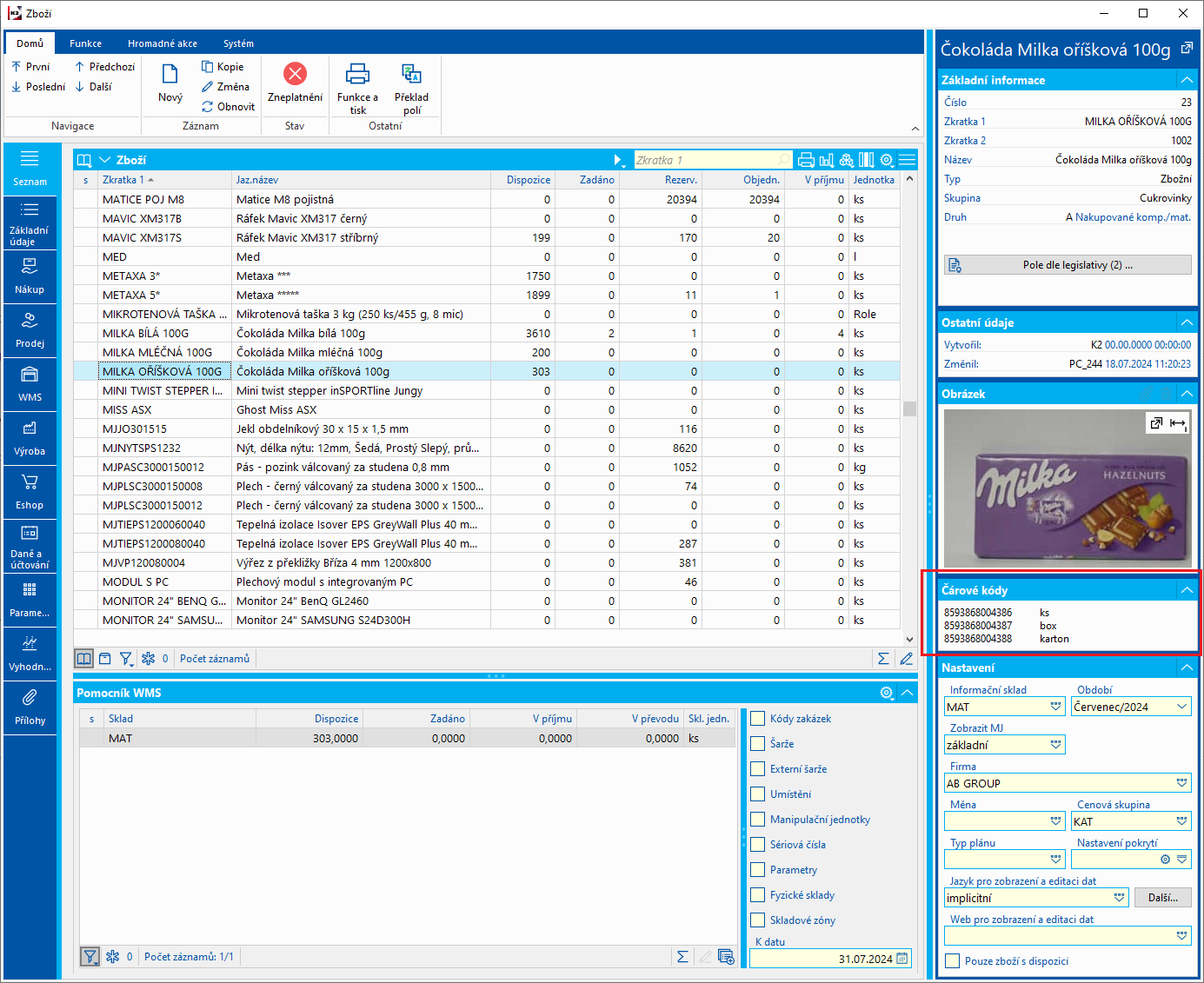Screen dimensions: 1204x983
Task: Click the Výroba sidebar icon
Action: (30, 437)
